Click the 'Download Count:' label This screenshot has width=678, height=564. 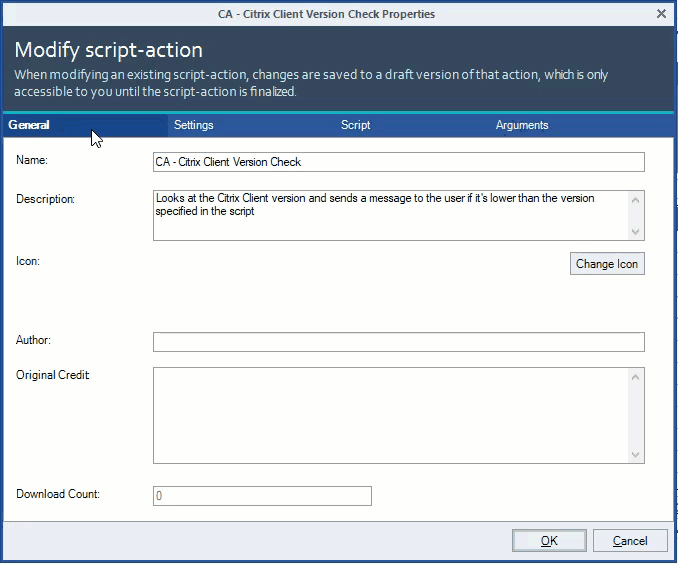point(58,494)
